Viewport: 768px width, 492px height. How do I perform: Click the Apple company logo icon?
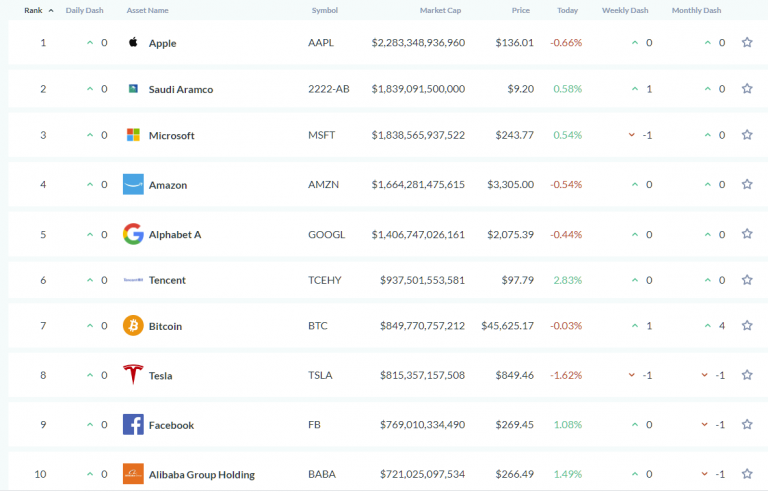[133, 43]
